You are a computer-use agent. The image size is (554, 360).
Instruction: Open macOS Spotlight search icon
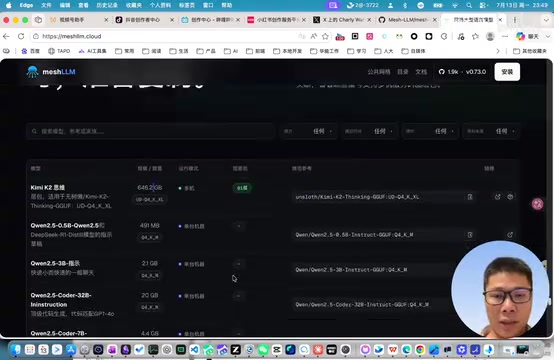[x=469, y=5]
